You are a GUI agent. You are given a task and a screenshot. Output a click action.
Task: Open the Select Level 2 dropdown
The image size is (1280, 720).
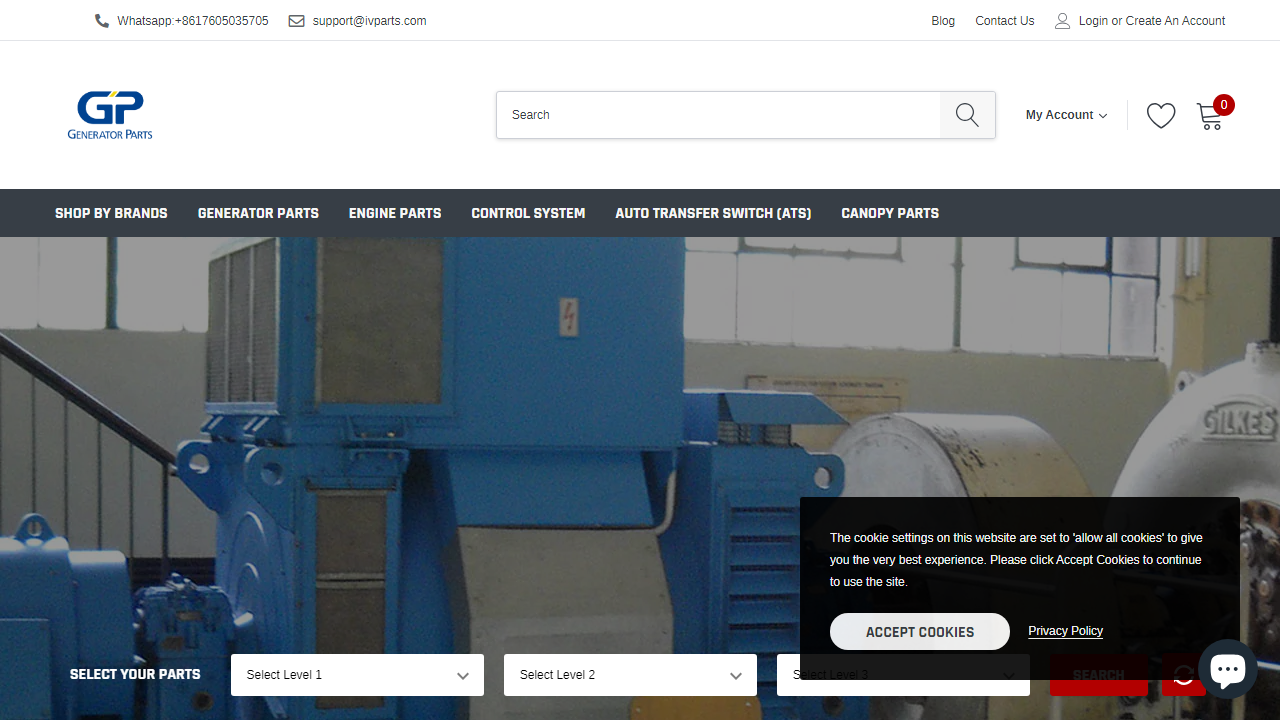(x=630, y=675)
